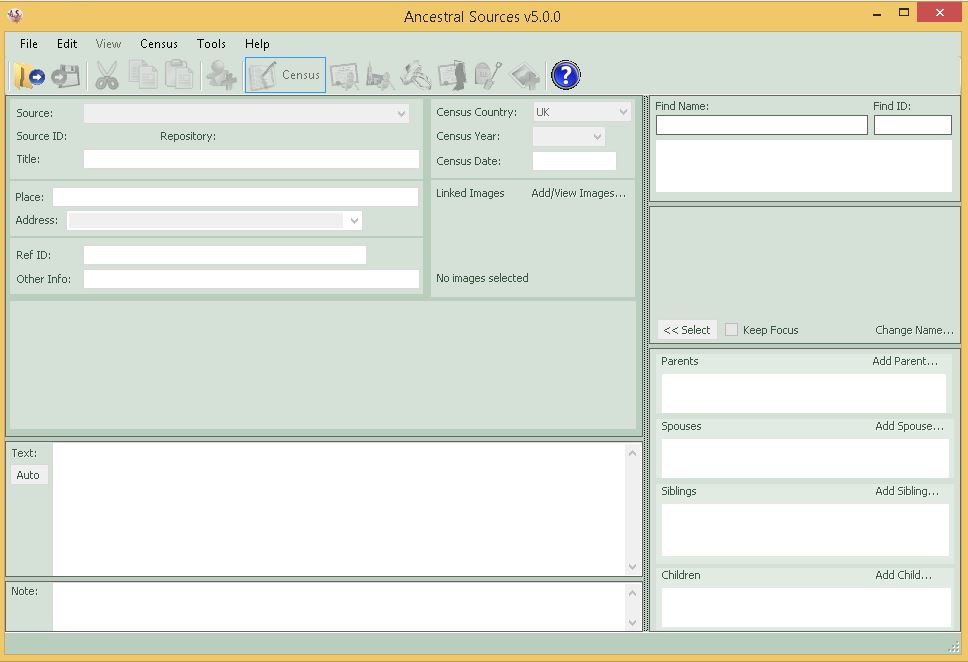Click the Spouses list box
This screenshot has height=662, width=968.
[x=805, y=458]
